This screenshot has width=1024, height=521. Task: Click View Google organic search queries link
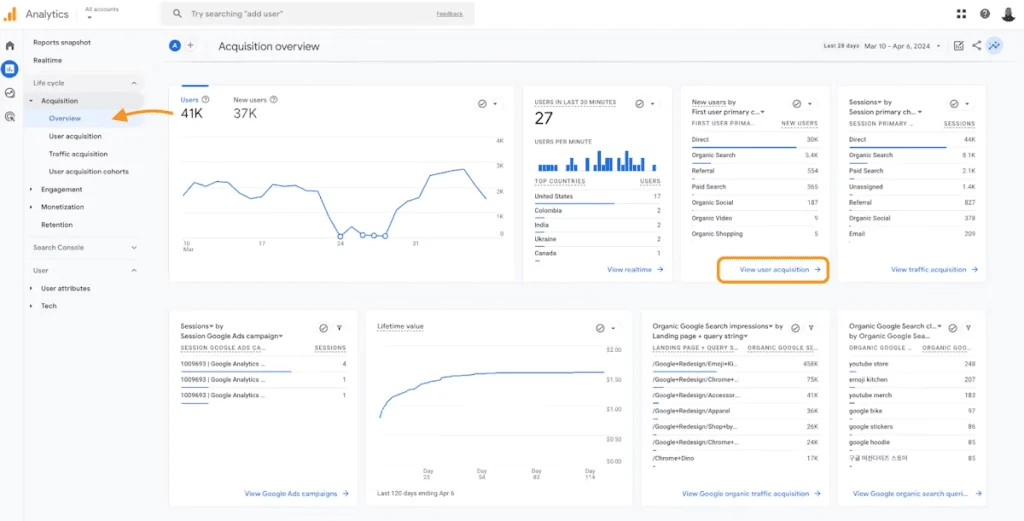pyautogui.click(x=918, y=494)
